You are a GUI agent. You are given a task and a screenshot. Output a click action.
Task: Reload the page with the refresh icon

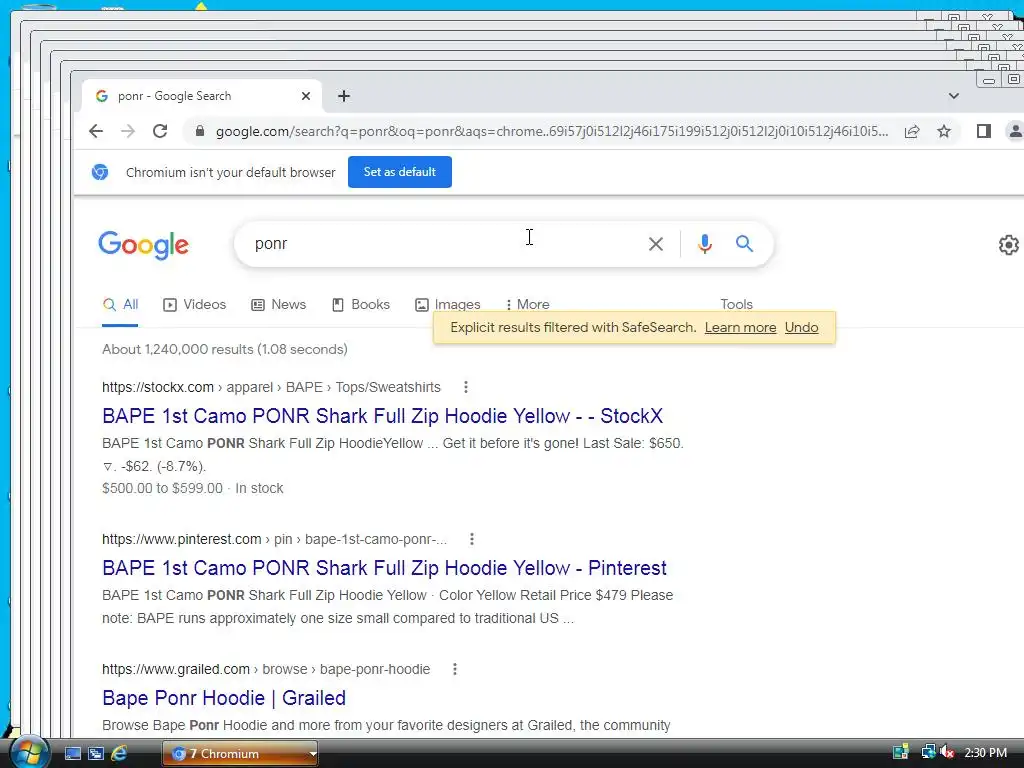pyautogui.click(x=160, y=131)
